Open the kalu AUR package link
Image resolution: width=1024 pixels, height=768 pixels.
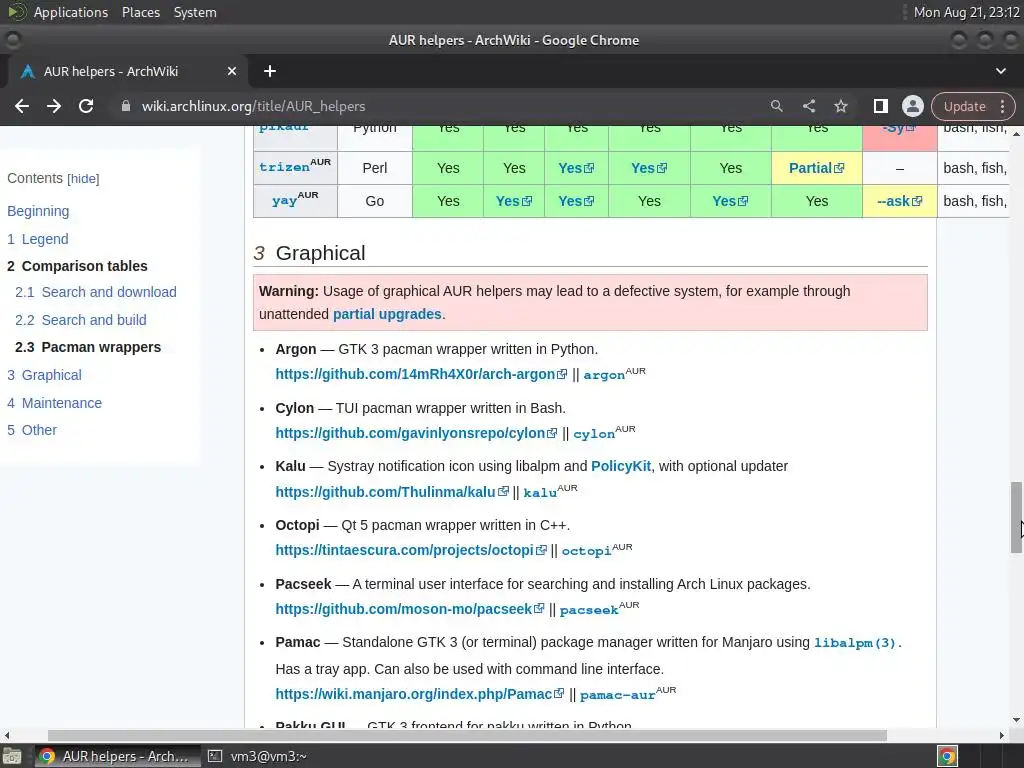pyautogui.click(x=540, y=492)
